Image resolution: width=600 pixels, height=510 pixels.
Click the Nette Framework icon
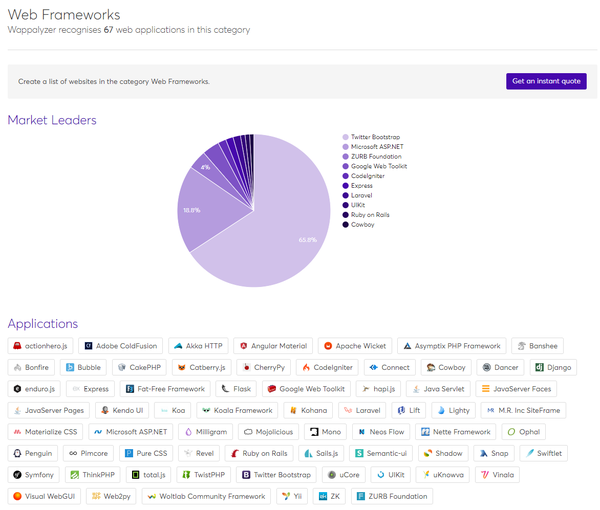tap(425, 432)
